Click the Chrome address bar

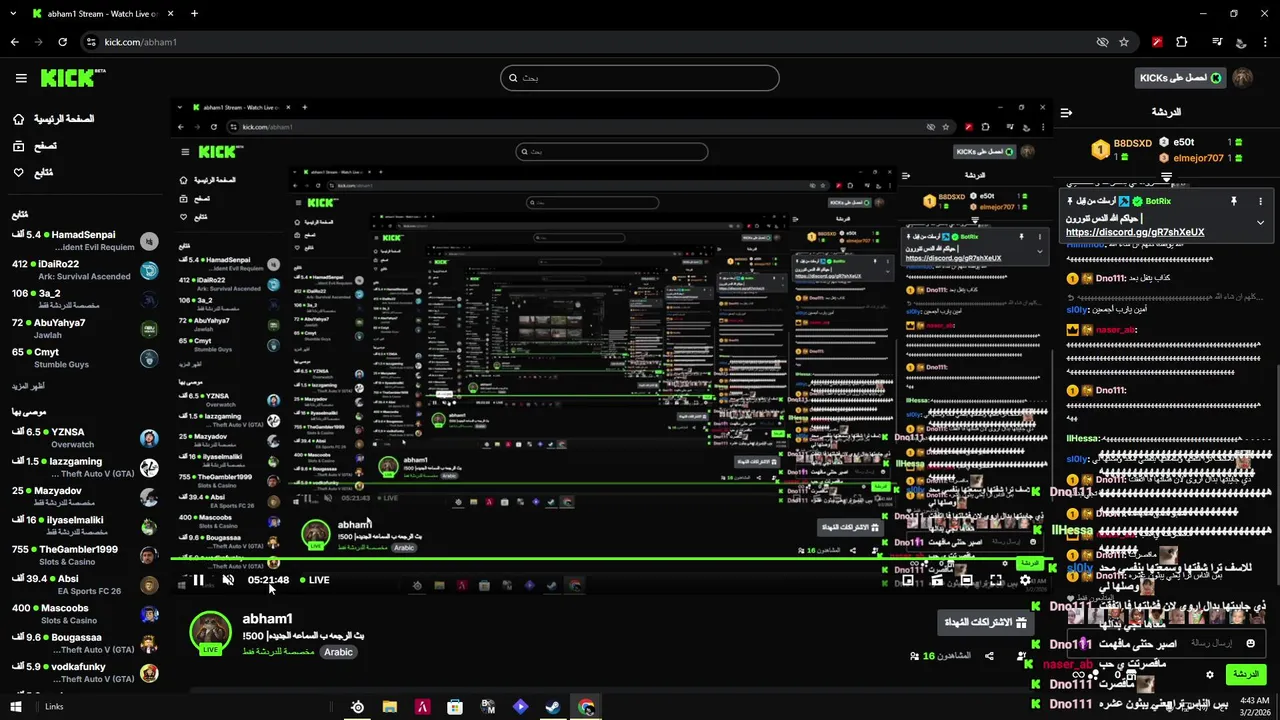pos(590,42)
